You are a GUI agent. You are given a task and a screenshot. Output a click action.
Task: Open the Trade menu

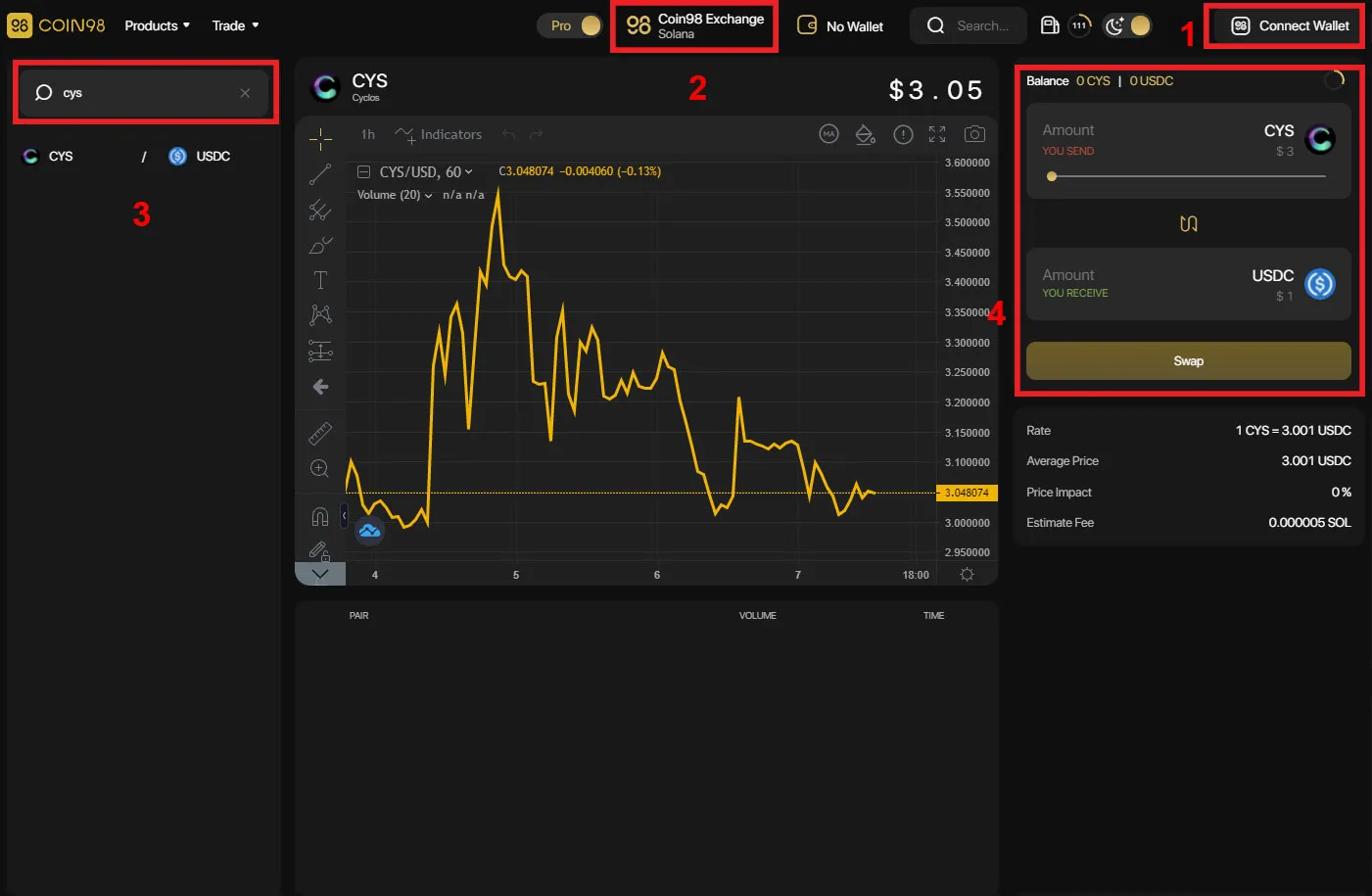(235, 25)
